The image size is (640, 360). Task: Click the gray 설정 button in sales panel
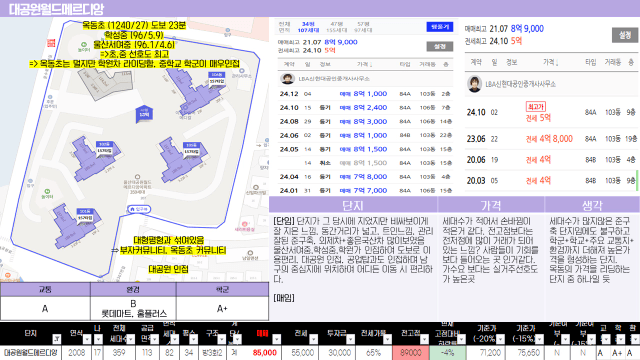pos(440,46)
